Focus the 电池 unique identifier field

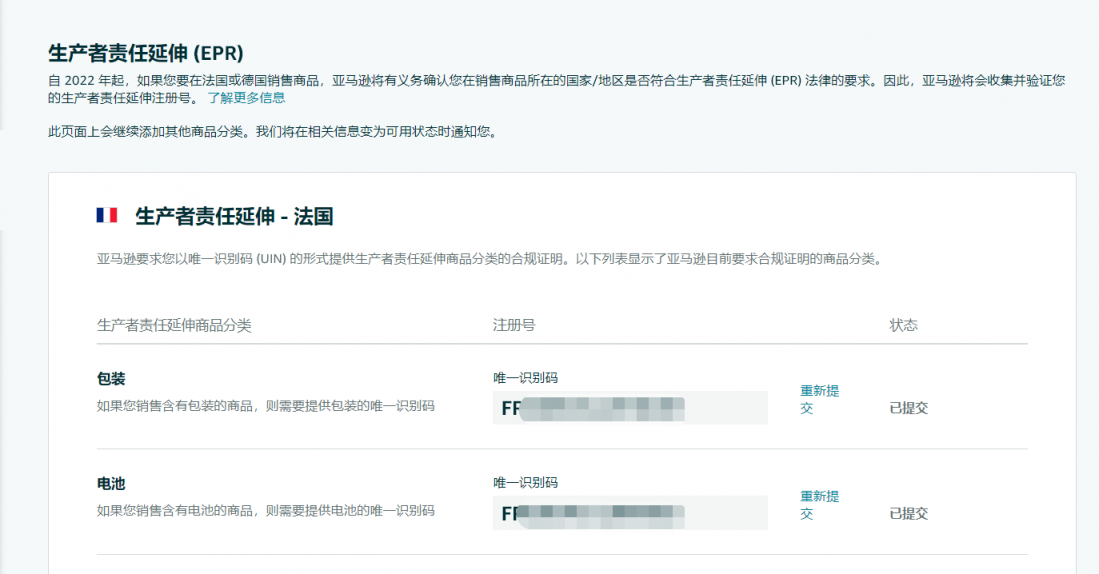pyautogui.click(x=630, y=514)
